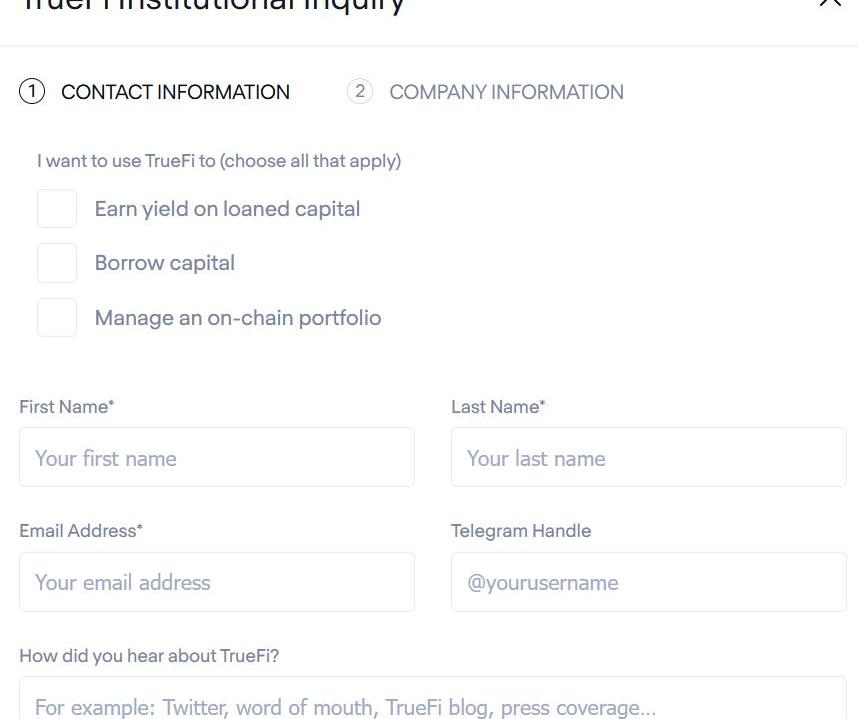Focus the Your last name input field
Screen dimensions: 858x719
[x=648, y=457]
